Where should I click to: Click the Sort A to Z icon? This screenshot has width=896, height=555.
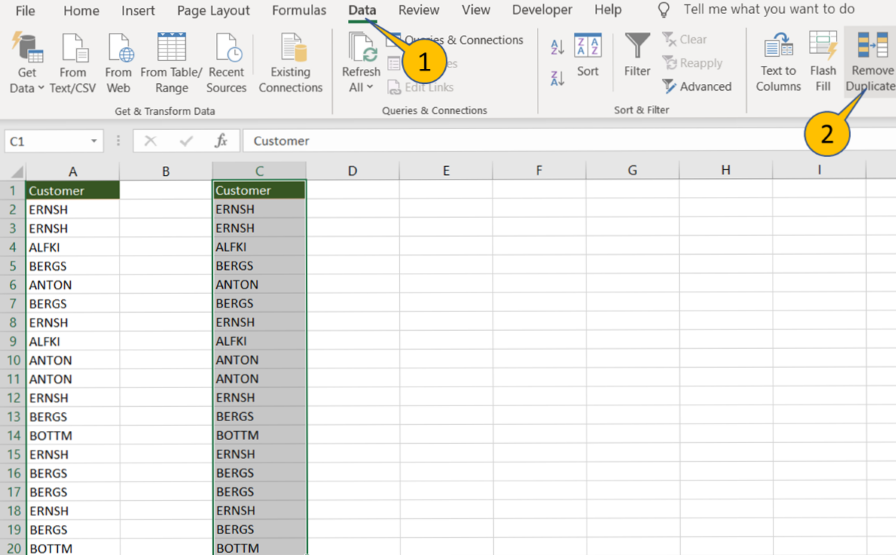pos(557,47)
